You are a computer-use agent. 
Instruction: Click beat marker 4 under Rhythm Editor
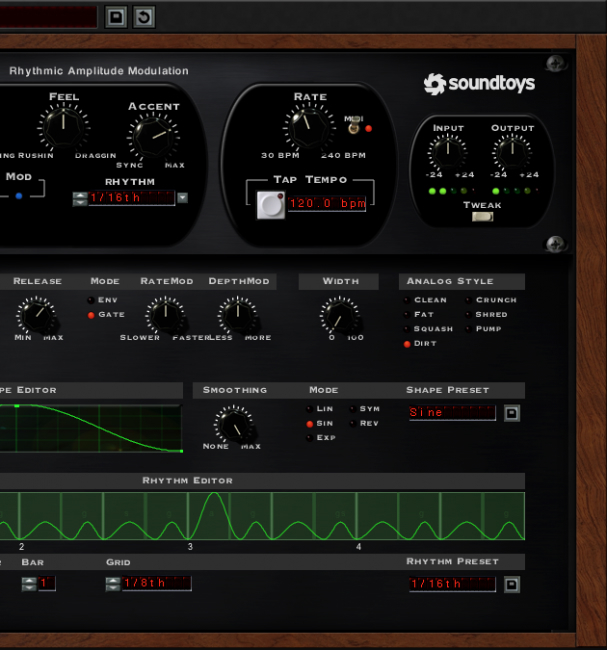point(359,547)
